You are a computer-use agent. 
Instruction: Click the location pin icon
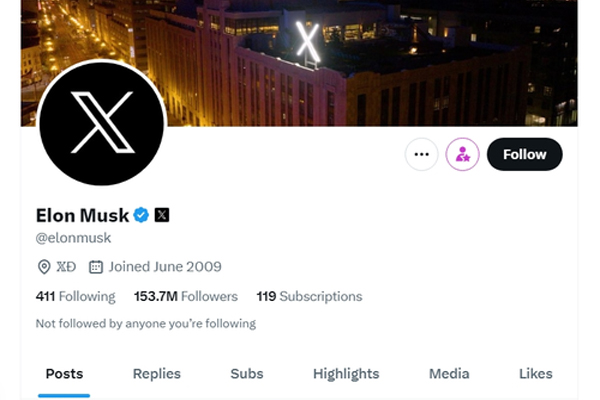click(44, 267)
